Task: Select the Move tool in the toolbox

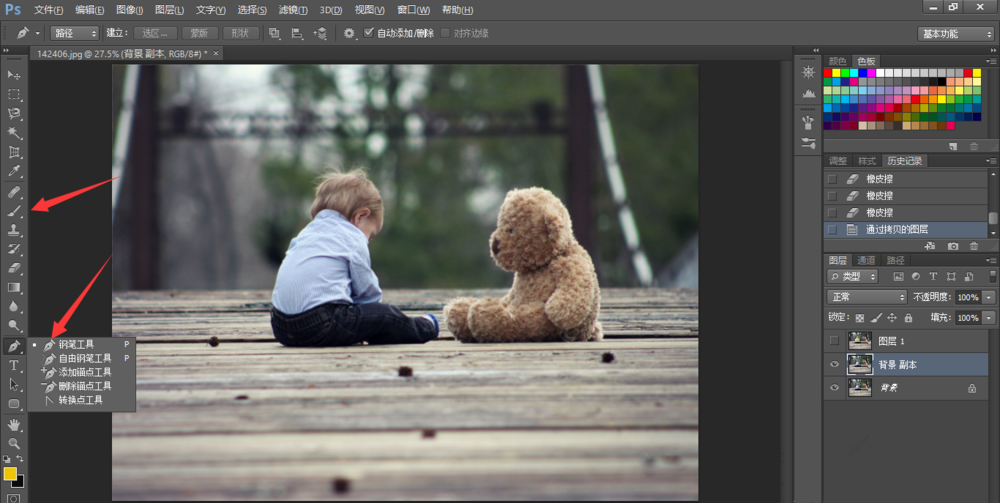Action: click(x=14, y=75)
